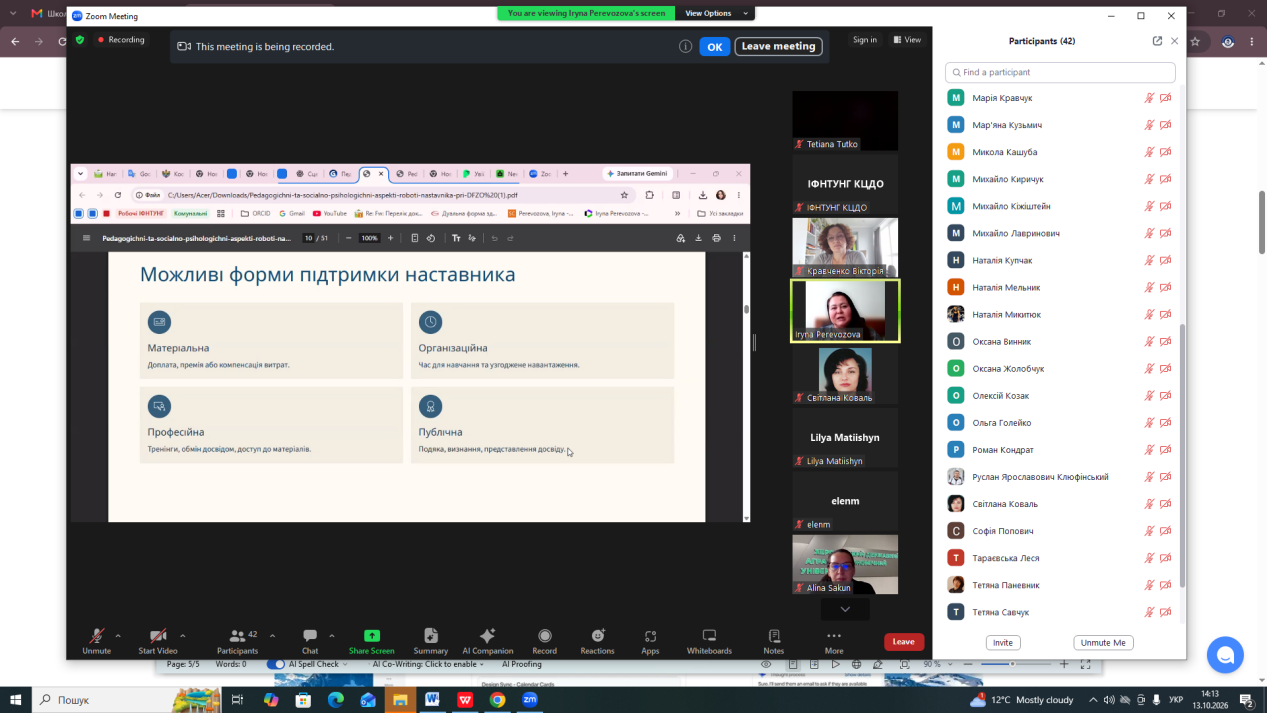
Task: Click the Invite button
Action: pyautogui.click(x=1003, y=643)
